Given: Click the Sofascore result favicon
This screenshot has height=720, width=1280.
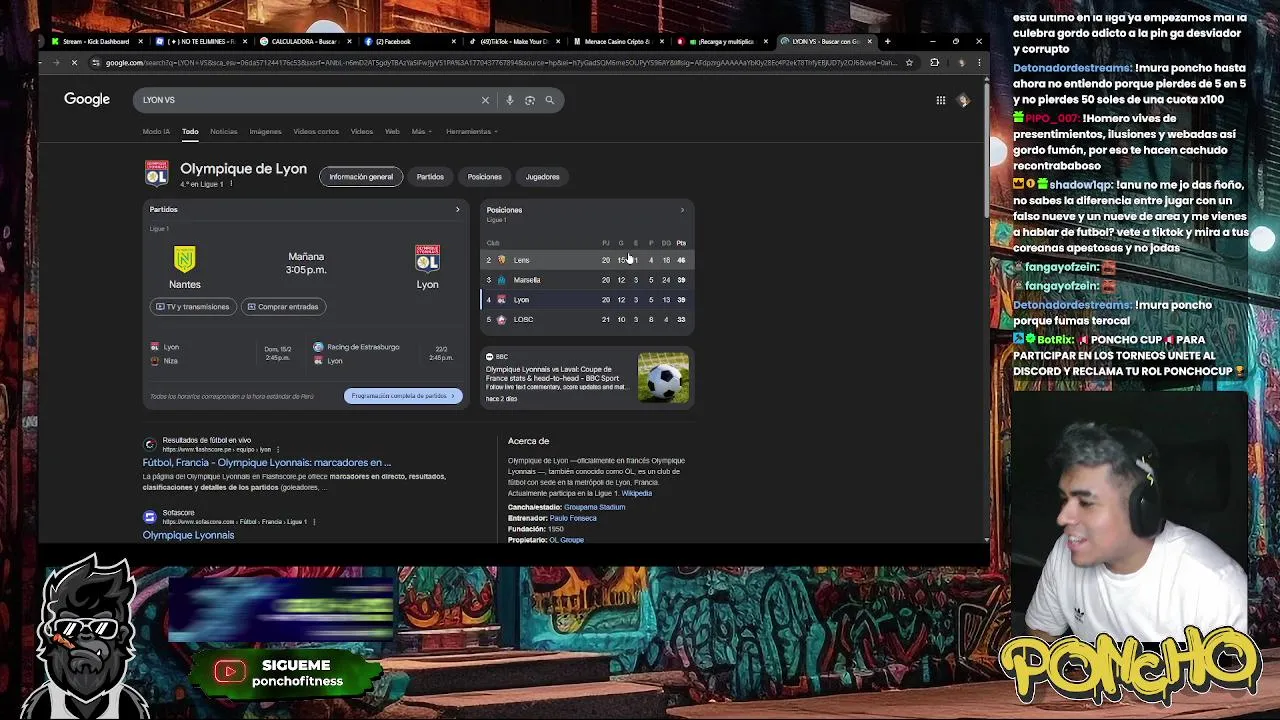Looking at the screenshot, I should pyautogui.click(x=149, y=517).
